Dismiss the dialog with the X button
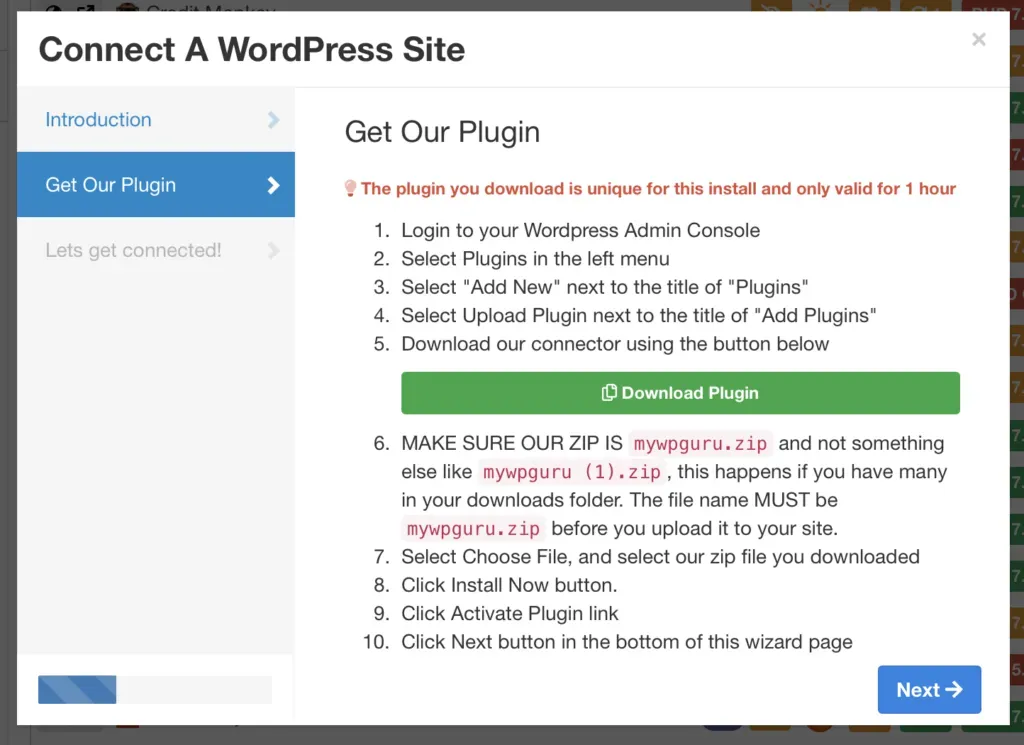The width and height of the screenshot is (1024, 745). (x=978, y=40)
